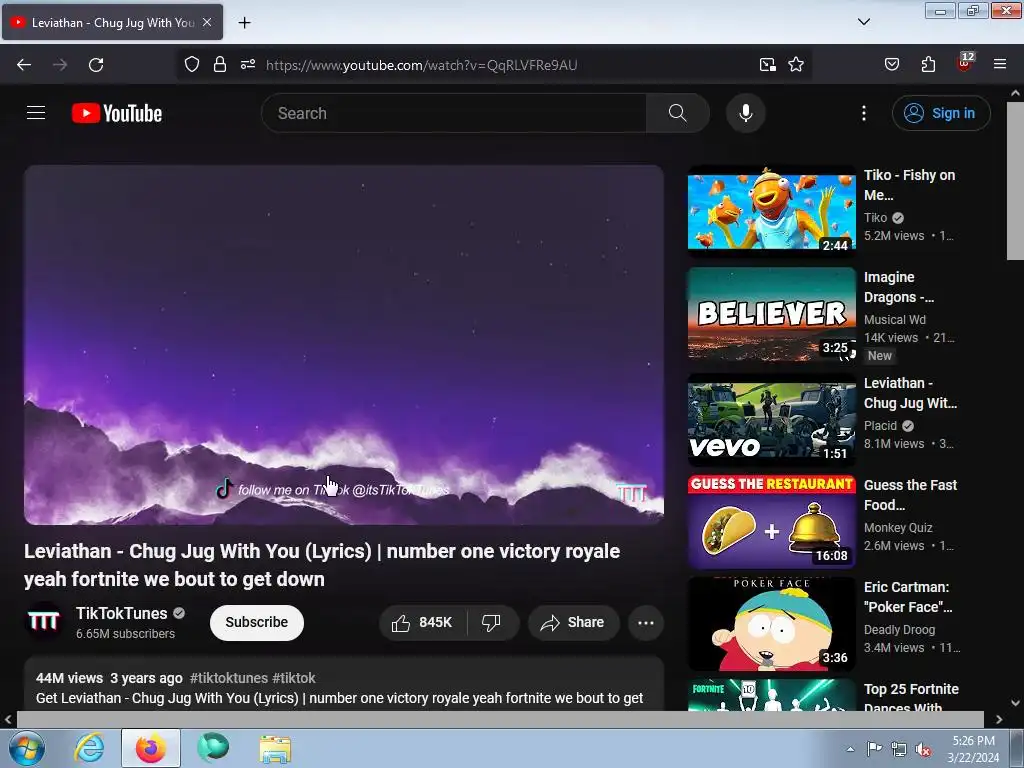Open the vevo Leviathan Placid thumbnail

771,418
